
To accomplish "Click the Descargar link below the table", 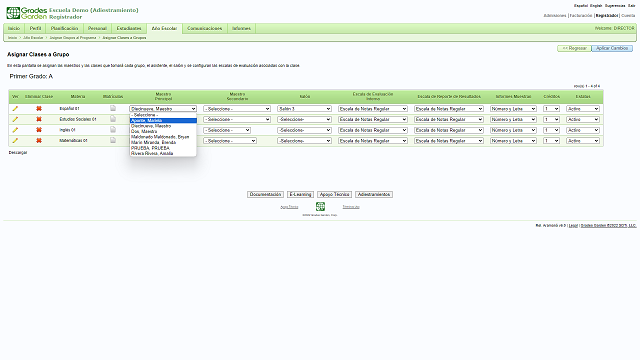I will click(x=18, y=152).
